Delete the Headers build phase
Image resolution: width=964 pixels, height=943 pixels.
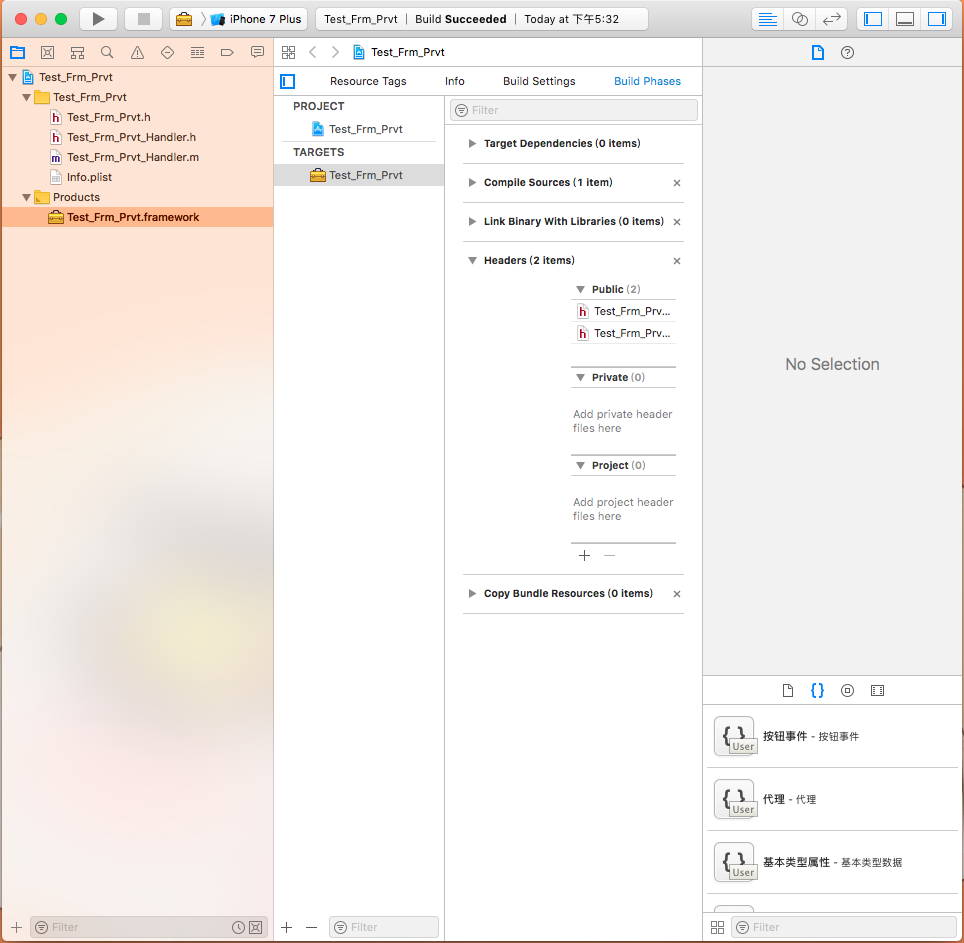(x=677, y=261)
